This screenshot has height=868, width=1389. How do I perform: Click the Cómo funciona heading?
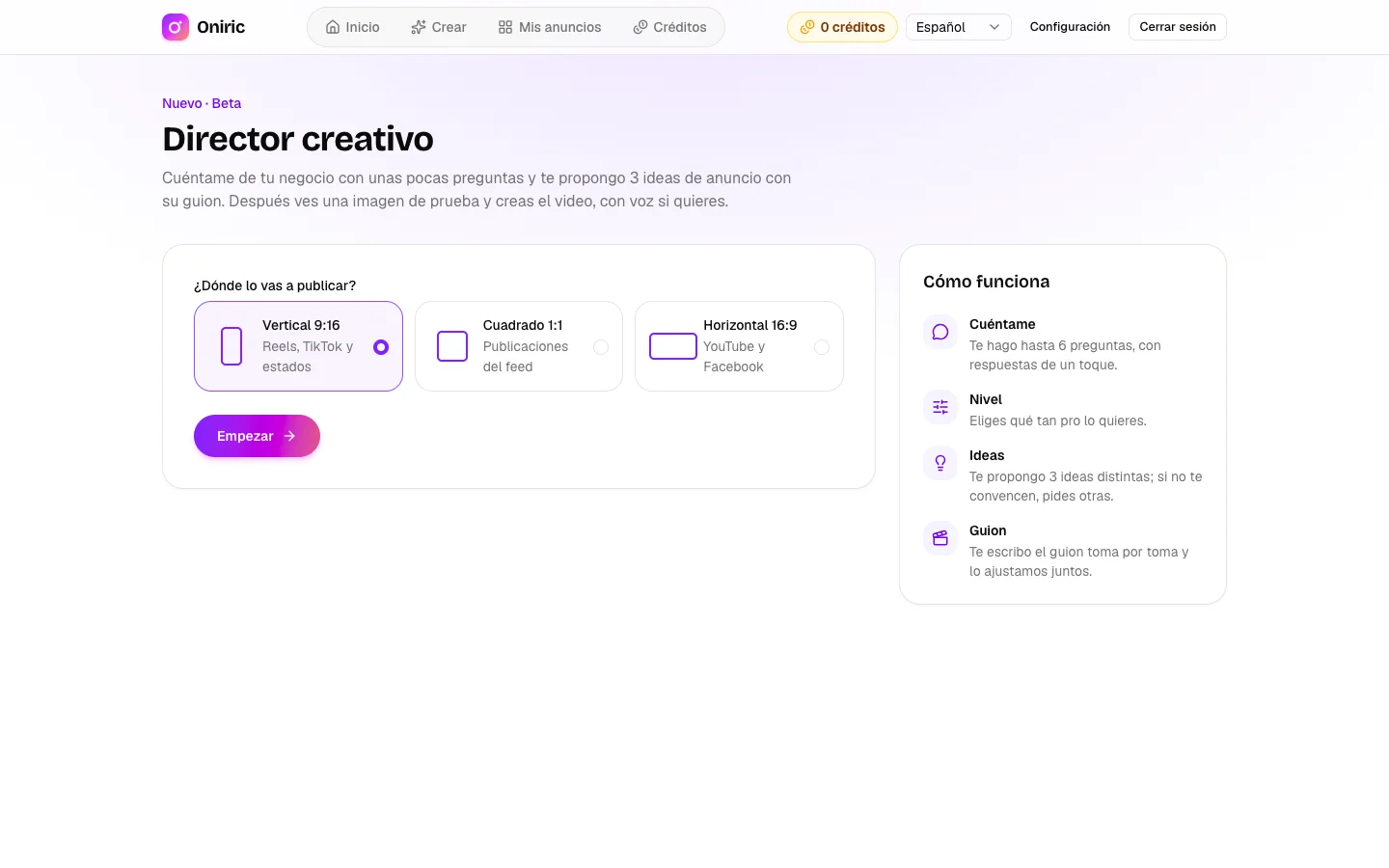point(986,282)
